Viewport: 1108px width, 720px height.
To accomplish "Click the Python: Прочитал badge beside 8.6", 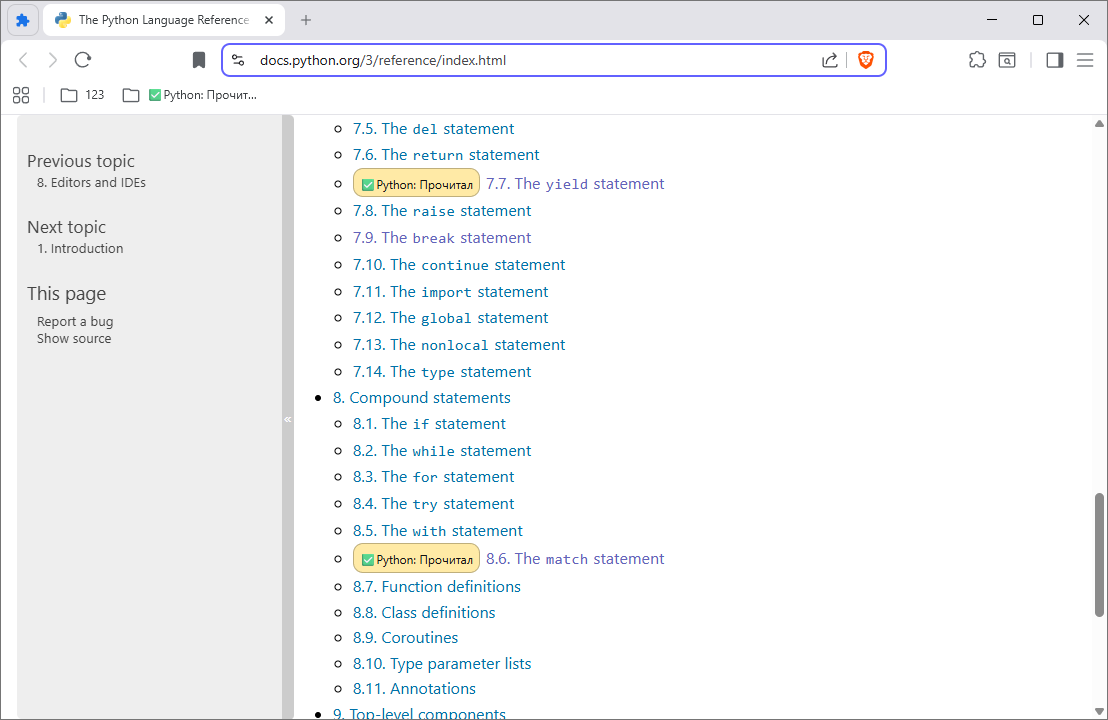I will (416, 559).
